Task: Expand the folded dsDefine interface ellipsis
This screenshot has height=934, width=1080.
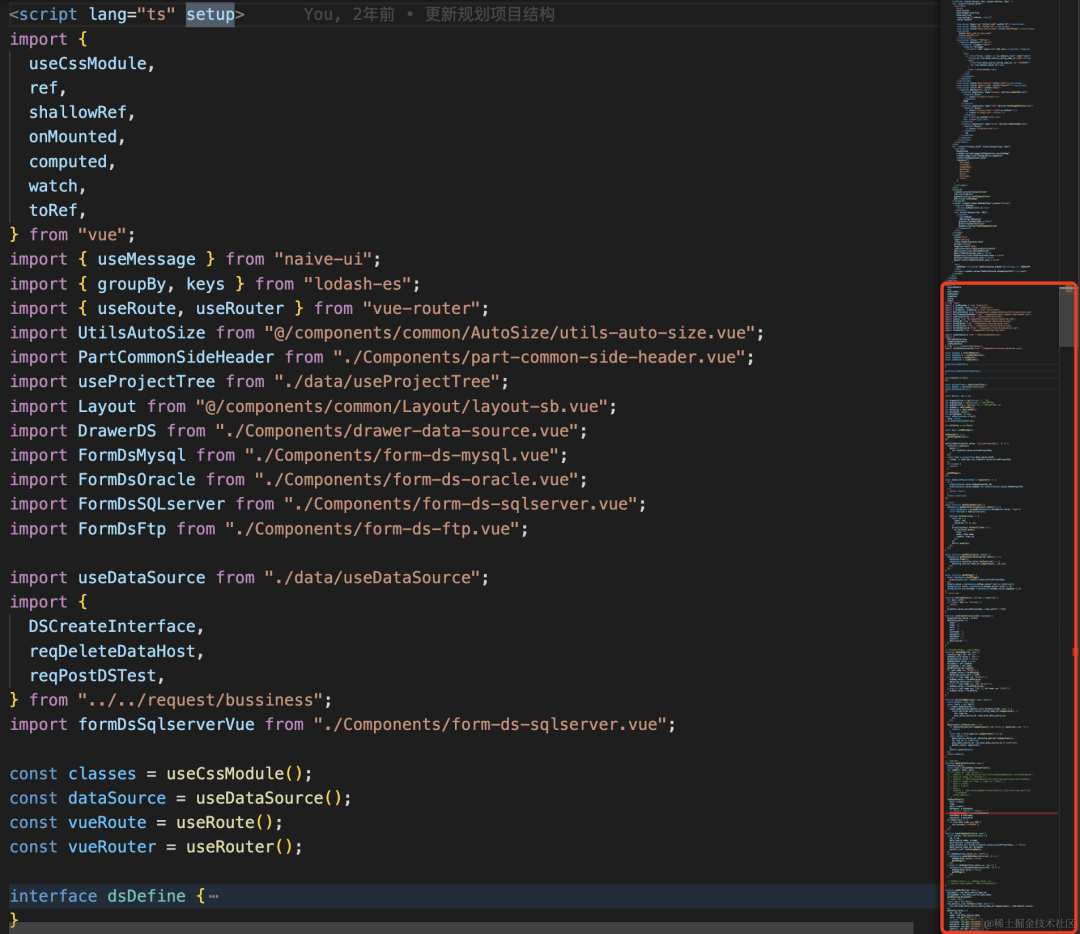Action: (x=214, y=896)
